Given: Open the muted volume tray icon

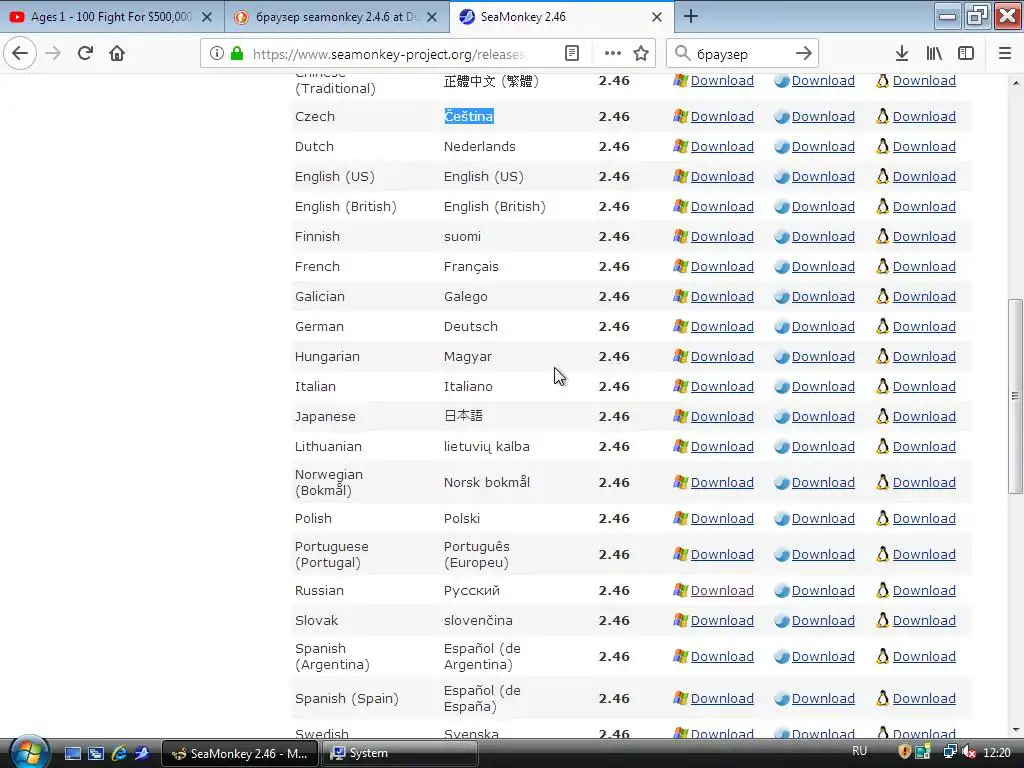Looking at the screenshot, I should pos(969,752).
